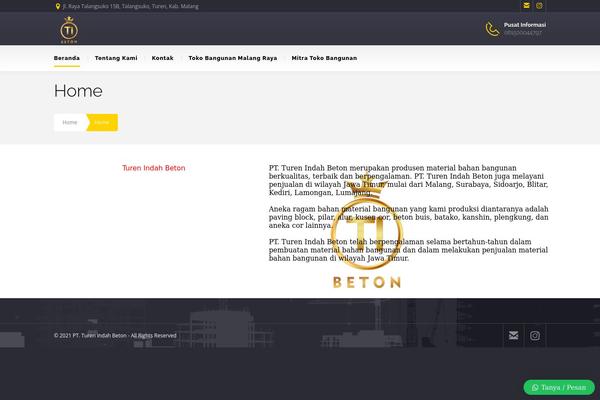Viewport: 600px width, 400px height.
Task: Click the yellow active Home breadcrumb
Action: pyautogui.click(x=102, y=122)
